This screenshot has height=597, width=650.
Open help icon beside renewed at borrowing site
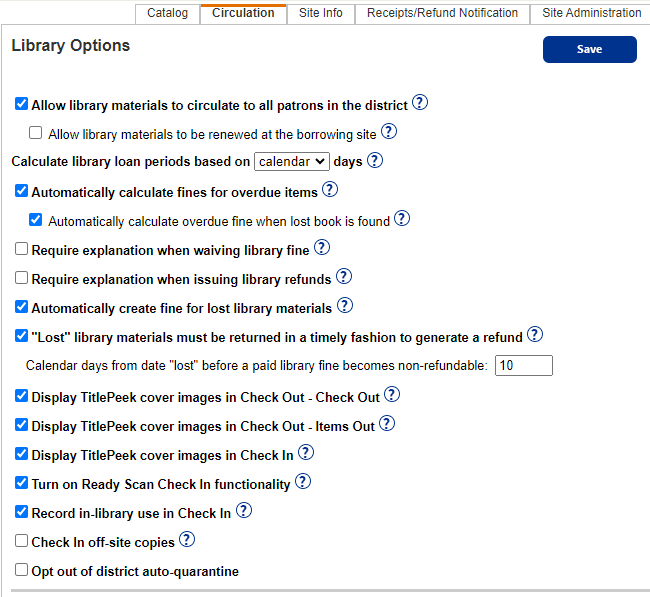[389, 131]
